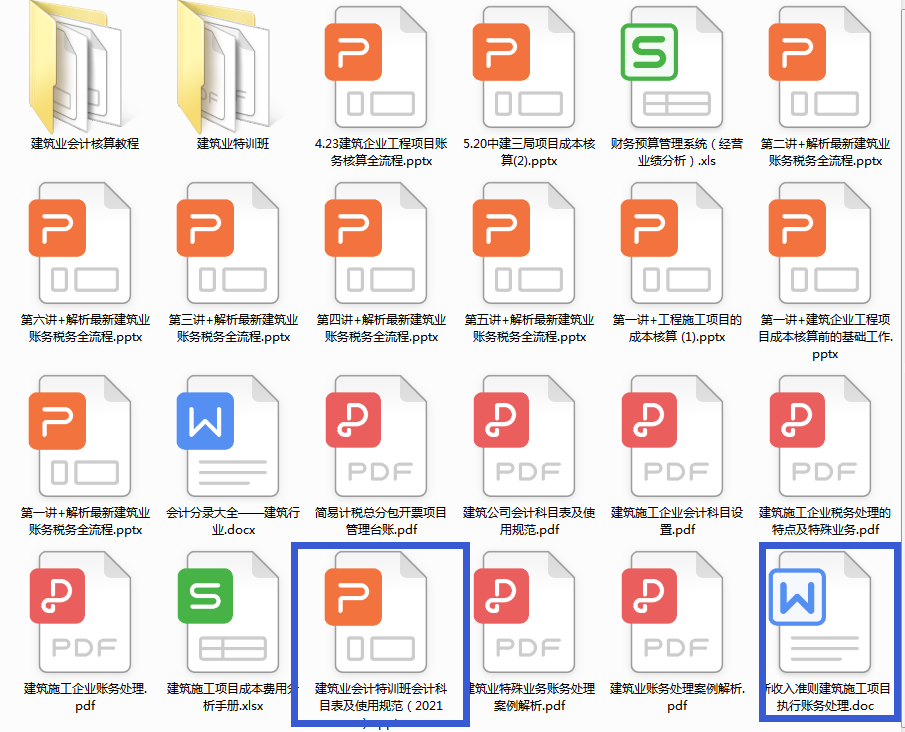Select the 第三讲+解析最新建筑业 pptx icon

click(x=227, y=243)
